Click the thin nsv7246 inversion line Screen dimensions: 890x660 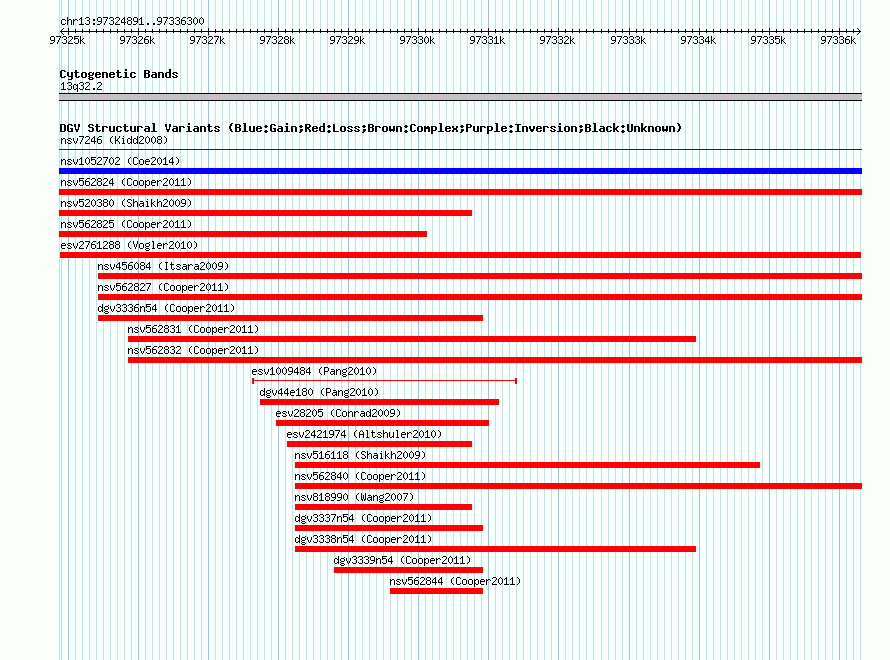(460, 150)
